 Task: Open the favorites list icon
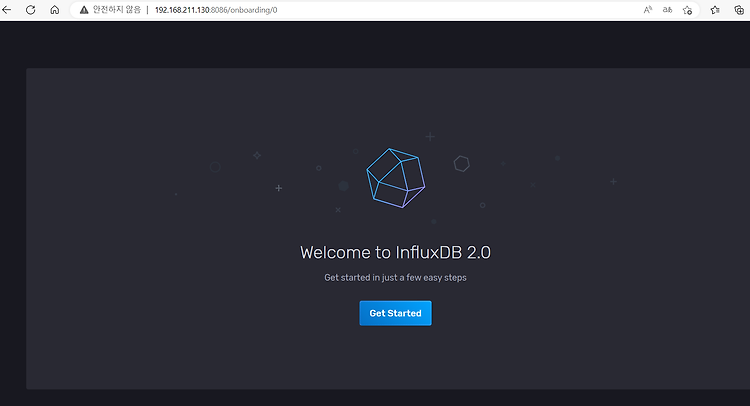click(x=715, y=10)
